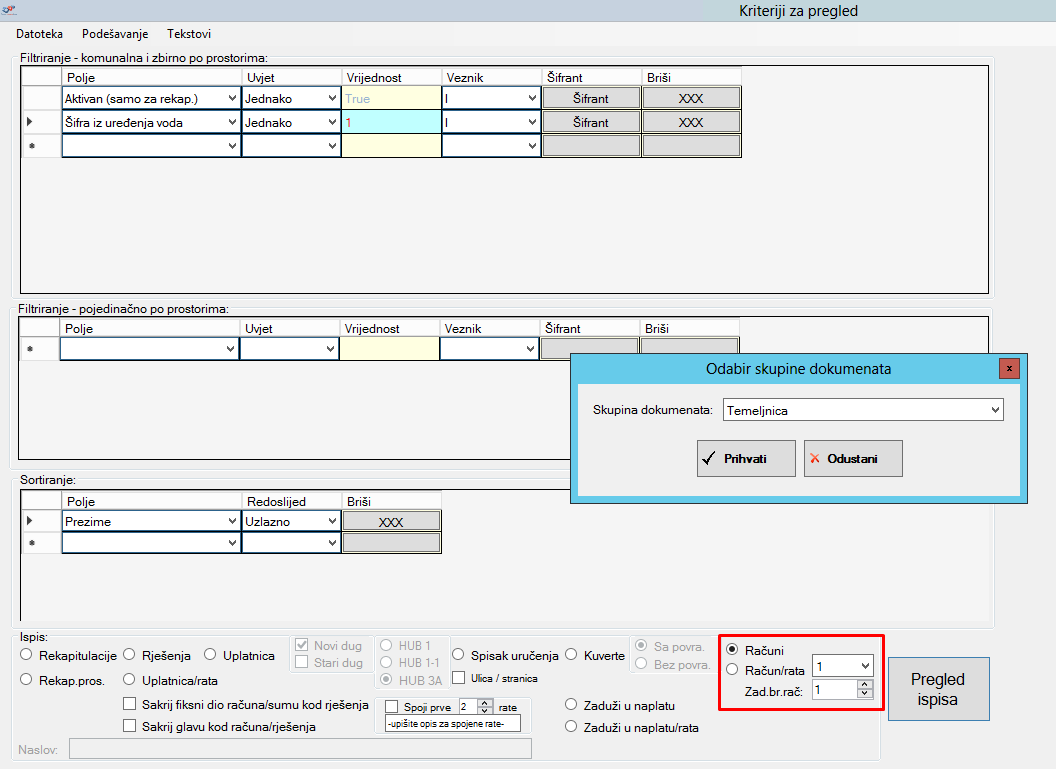Image resolution: width=1056 pixels, height=769 pixels.
Task: Open the Podešavanje menu
Action: [x=115, y=33]
